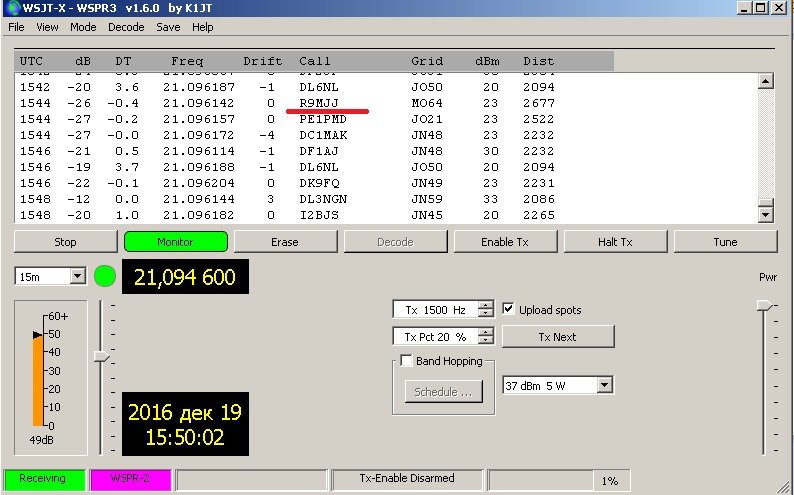Click the greyed-out Decode button
Screen dimensions: 794x495
[x=395, y=242]
